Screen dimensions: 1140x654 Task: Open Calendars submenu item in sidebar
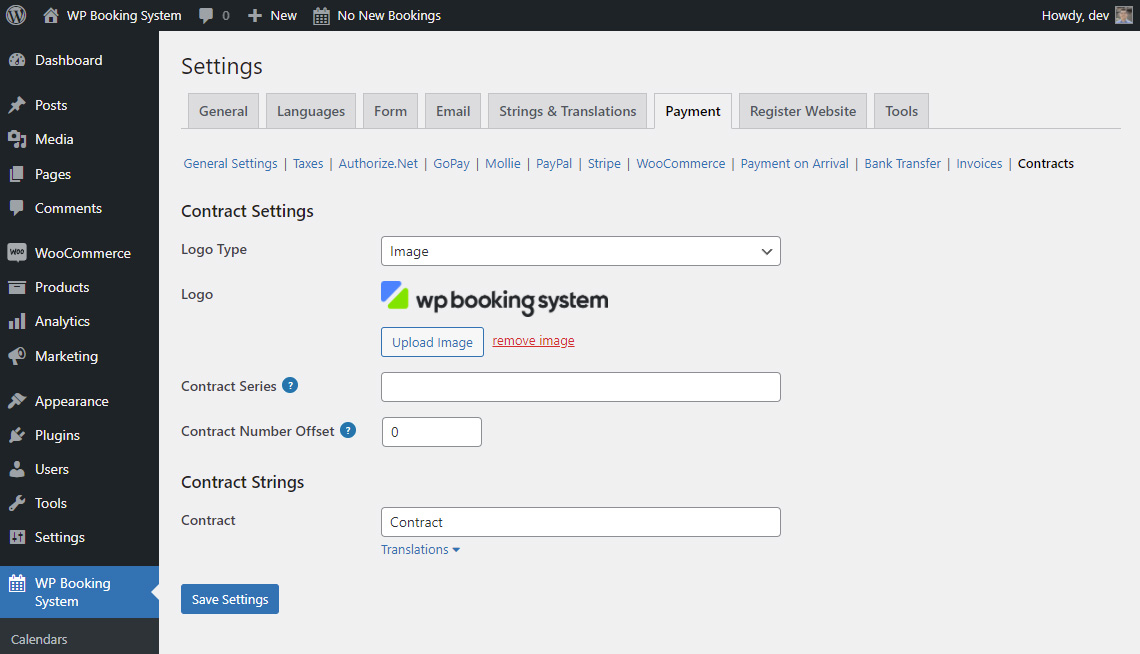click(39, 639)
